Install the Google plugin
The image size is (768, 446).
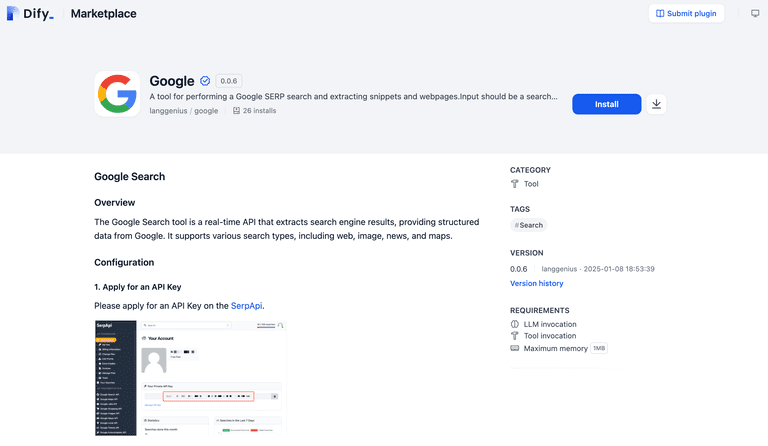click(x=606, y=104)
